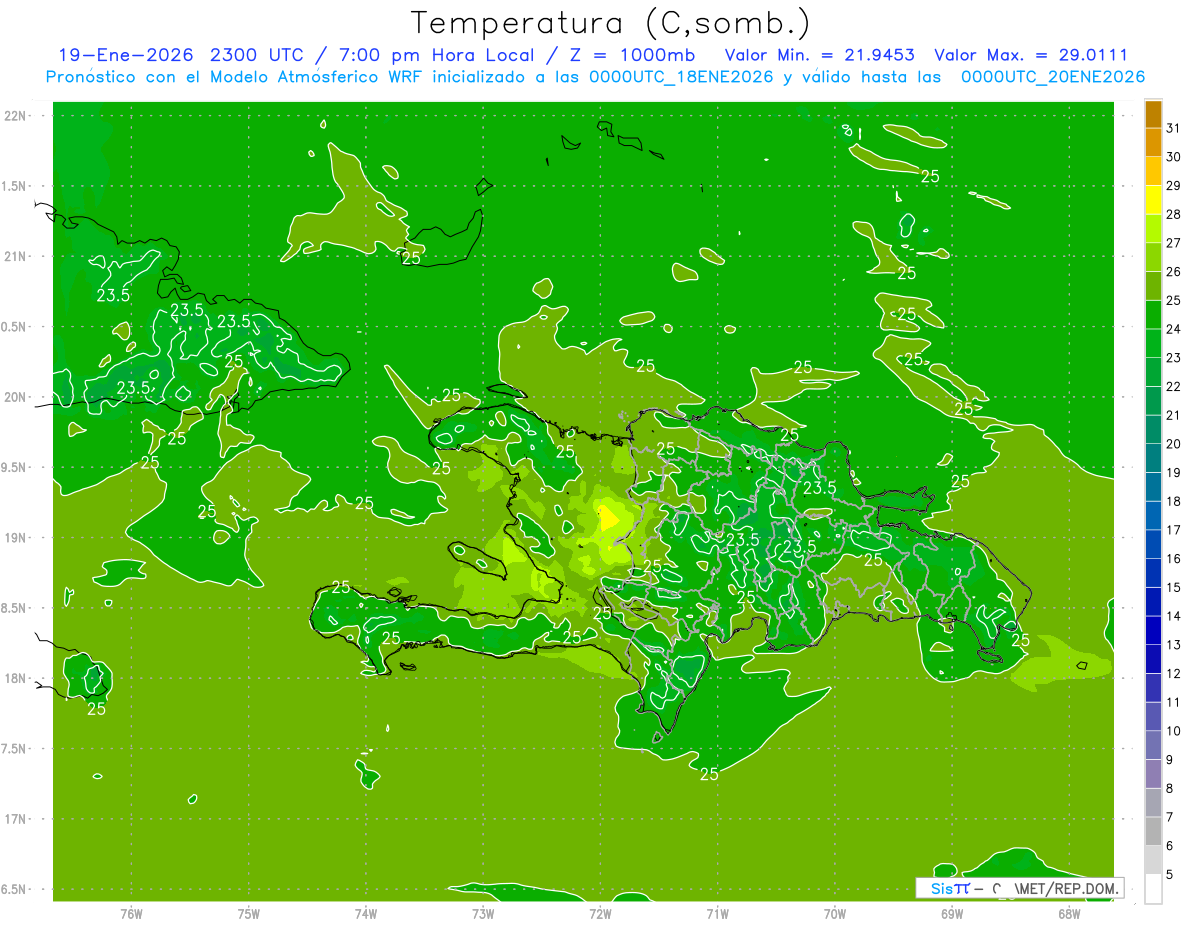
Task: Click the colorbar label '5'
Action: (x=1170, y=875)
